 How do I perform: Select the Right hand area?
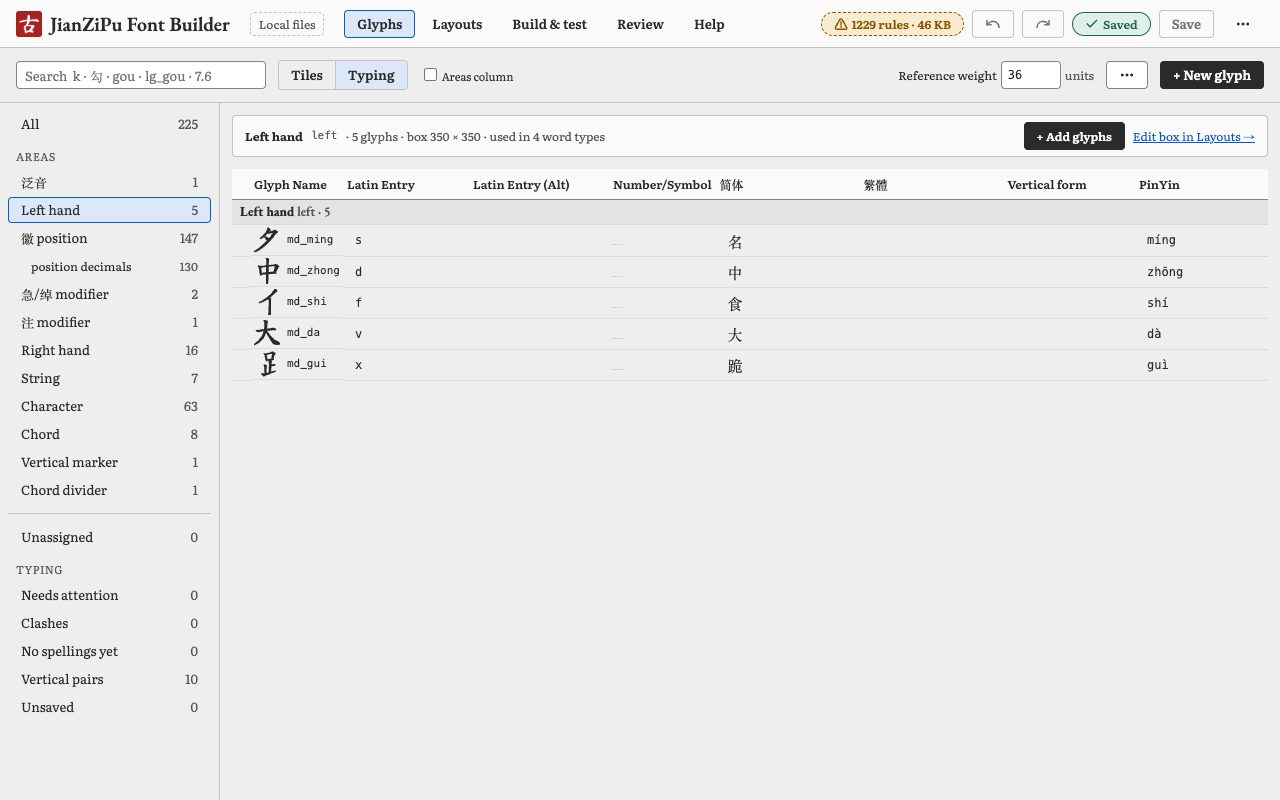pyautogui.click(x=110, y=350)
